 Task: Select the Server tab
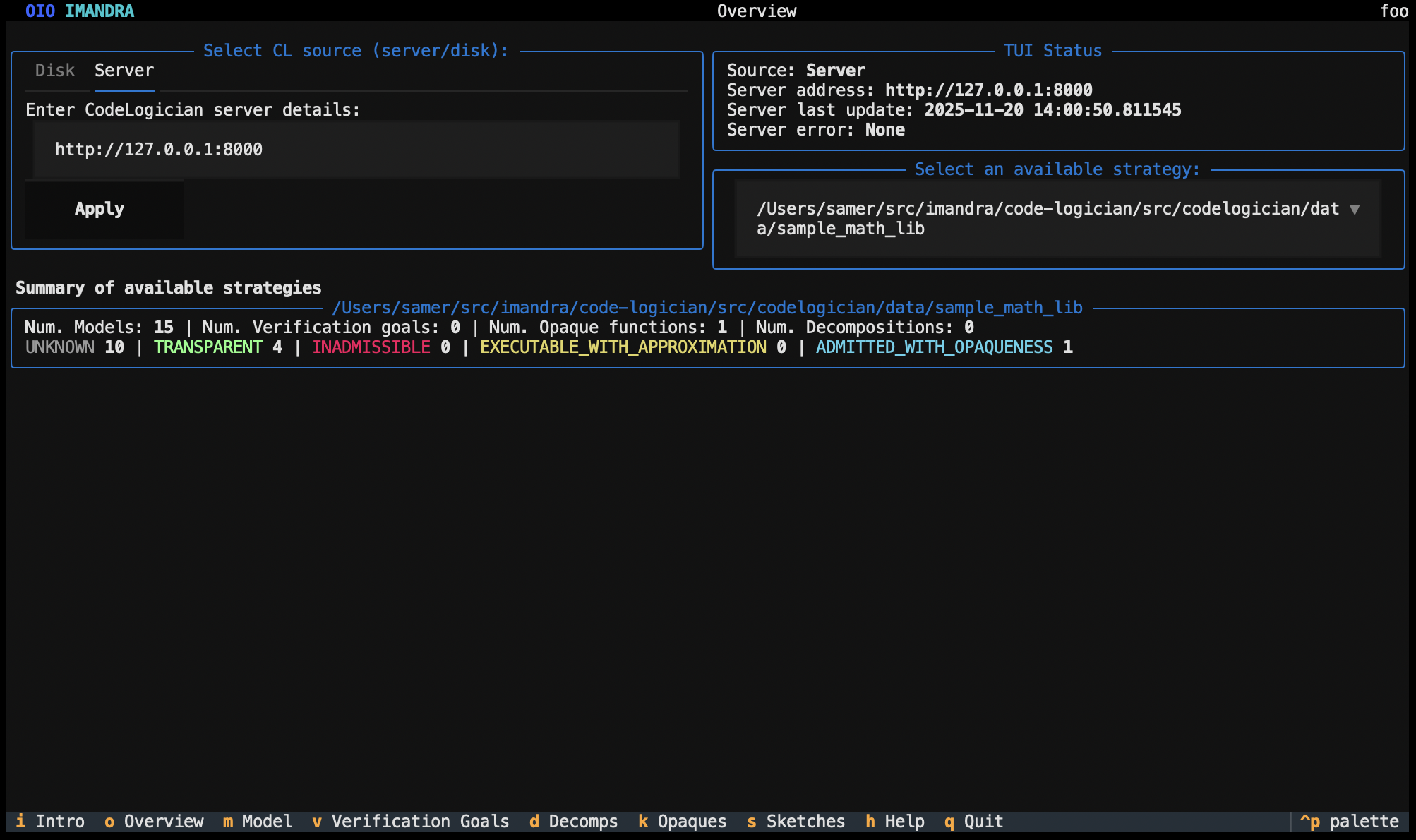pyautogui.click(x=124, y=70)
